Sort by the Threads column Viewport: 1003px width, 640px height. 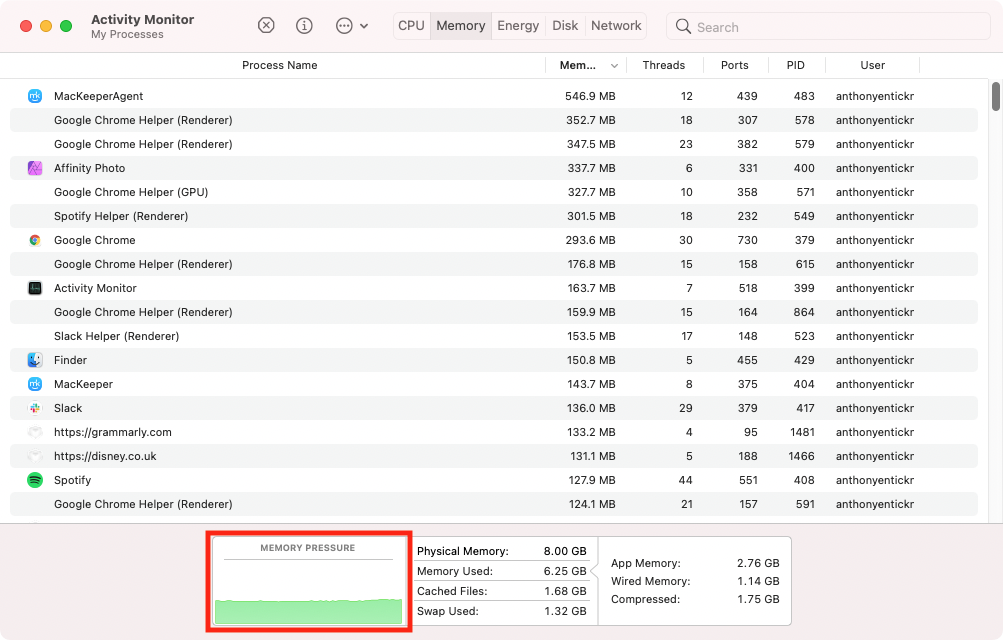point(663,65)
